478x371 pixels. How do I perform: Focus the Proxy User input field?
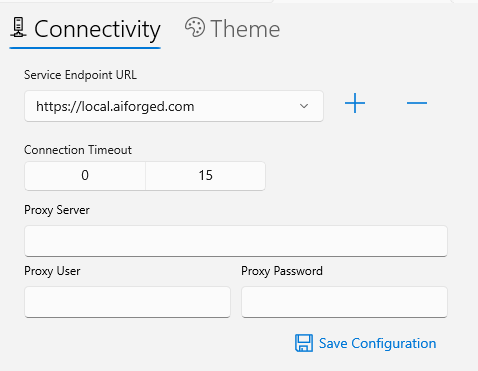coord(127,302)
